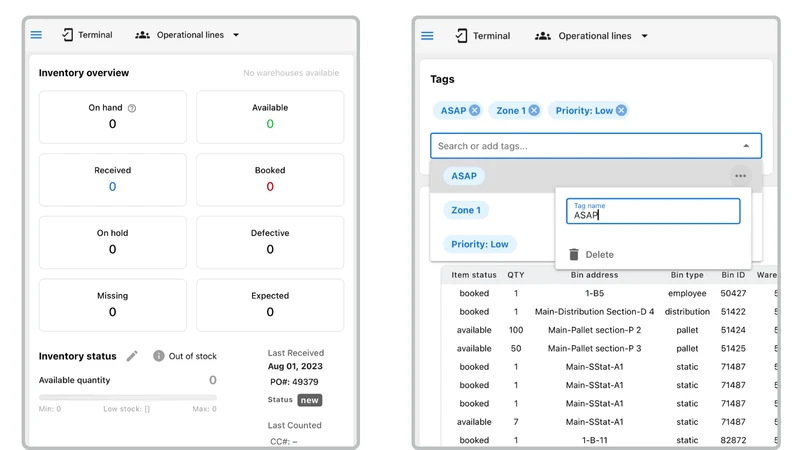The height and width of the screenshot is (450, 800).
Task: Click Bin ID 51422
Action: click(733, 312)
